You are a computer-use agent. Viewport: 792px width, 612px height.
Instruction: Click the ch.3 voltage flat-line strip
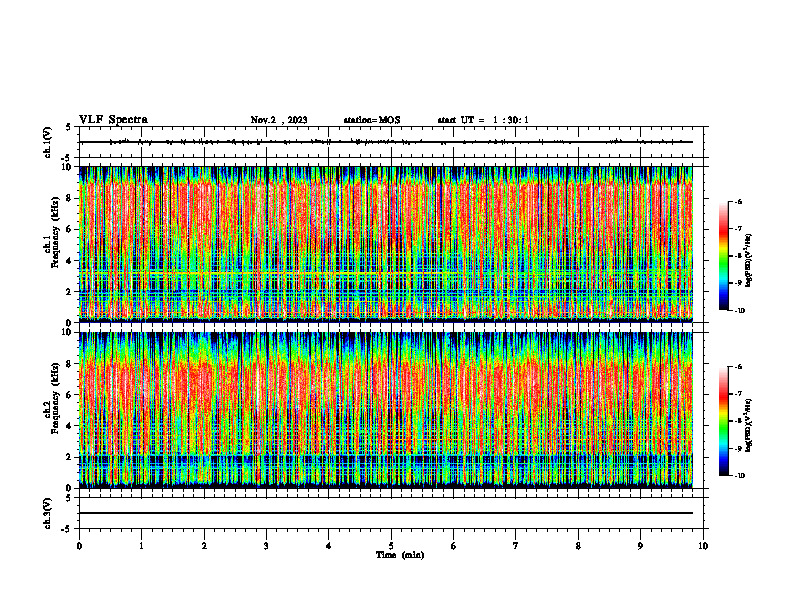point(391,513)
